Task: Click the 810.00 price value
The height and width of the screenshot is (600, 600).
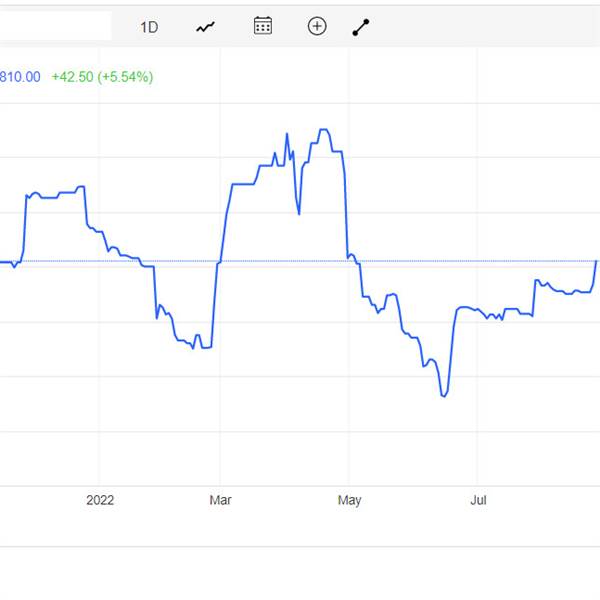Action: click(x=20, y=77)
